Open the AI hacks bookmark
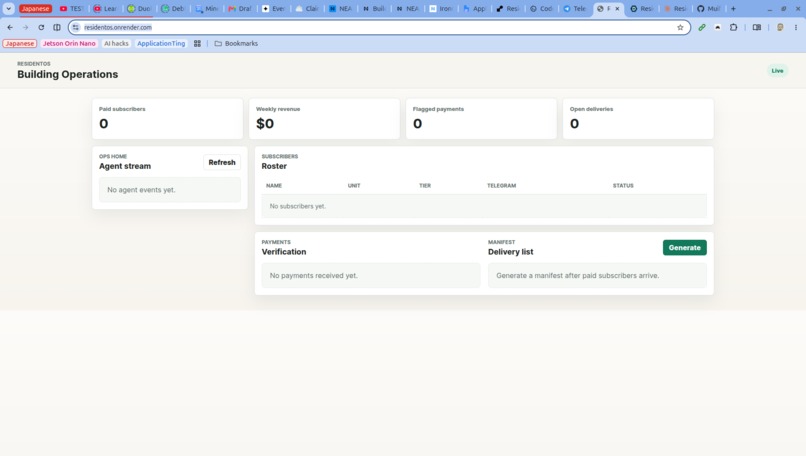 [116, 44]
